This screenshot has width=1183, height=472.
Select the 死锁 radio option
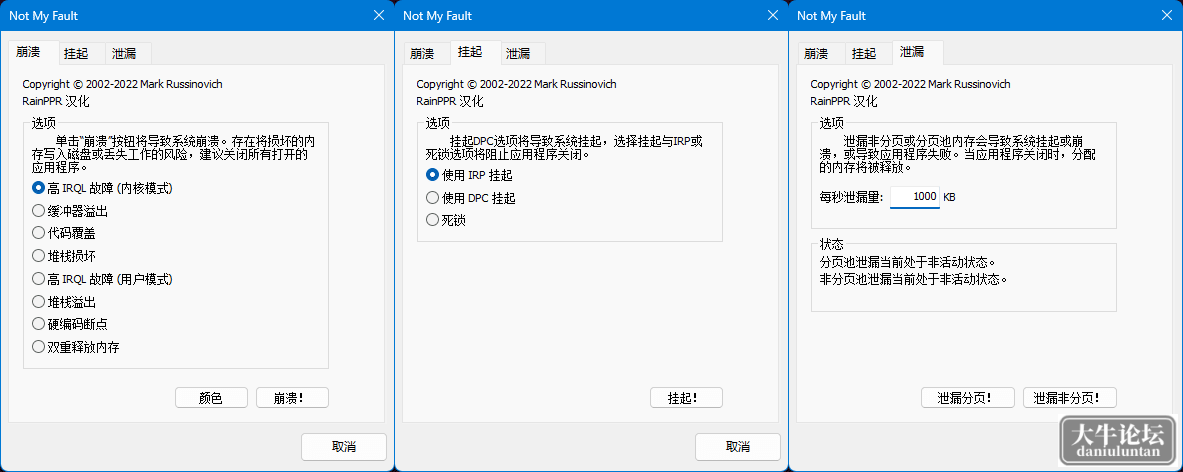(446, 220)
